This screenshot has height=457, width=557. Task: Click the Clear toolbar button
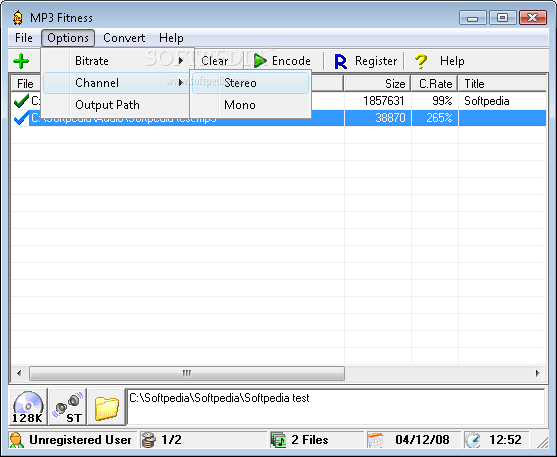pyautogui.click(x=215, y=61)
